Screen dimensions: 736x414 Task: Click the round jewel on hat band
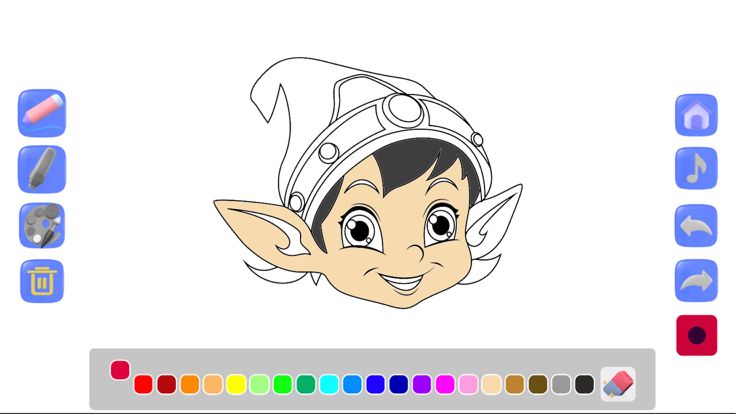coord(403,108)
